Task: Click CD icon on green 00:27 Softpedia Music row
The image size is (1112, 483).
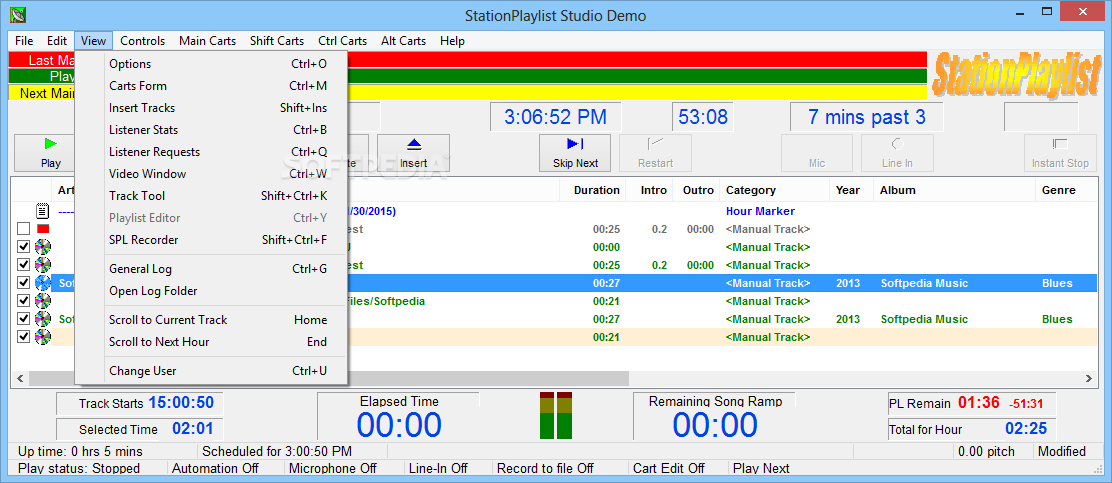Action: click(43, 318)
